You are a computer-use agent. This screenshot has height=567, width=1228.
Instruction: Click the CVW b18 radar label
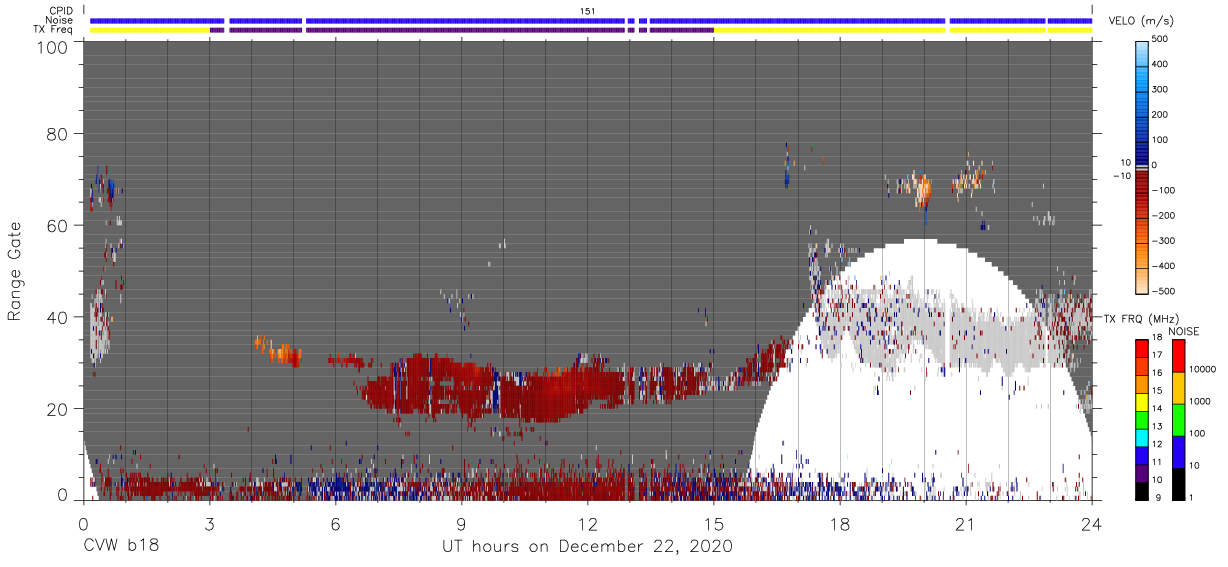coord(121,547)
